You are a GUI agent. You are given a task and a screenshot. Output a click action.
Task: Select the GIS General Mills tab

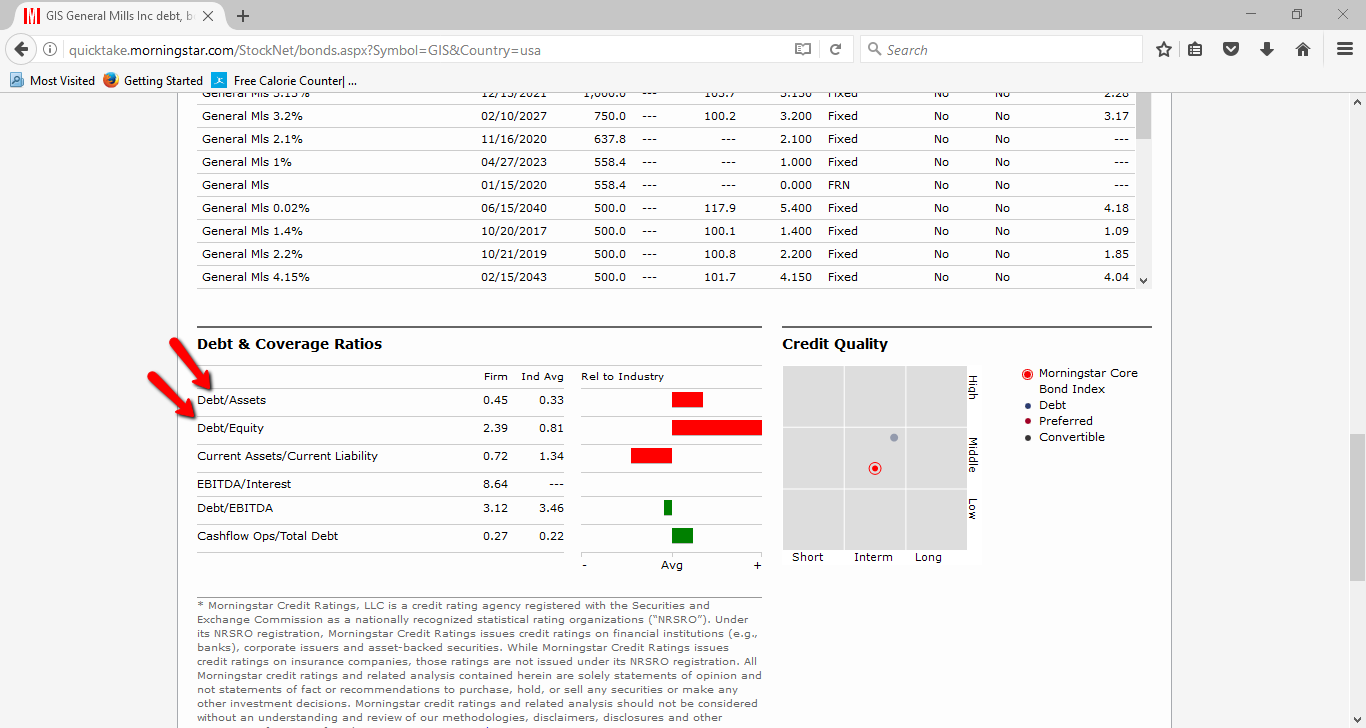point(114,16)
